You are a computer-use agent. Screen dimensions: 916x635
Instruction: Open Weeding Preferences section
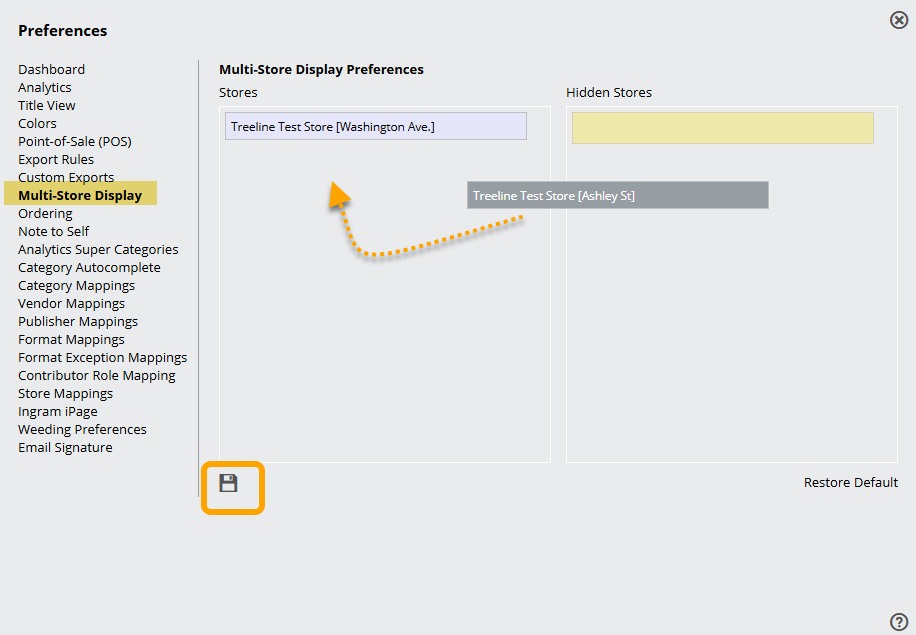[82, 429]
